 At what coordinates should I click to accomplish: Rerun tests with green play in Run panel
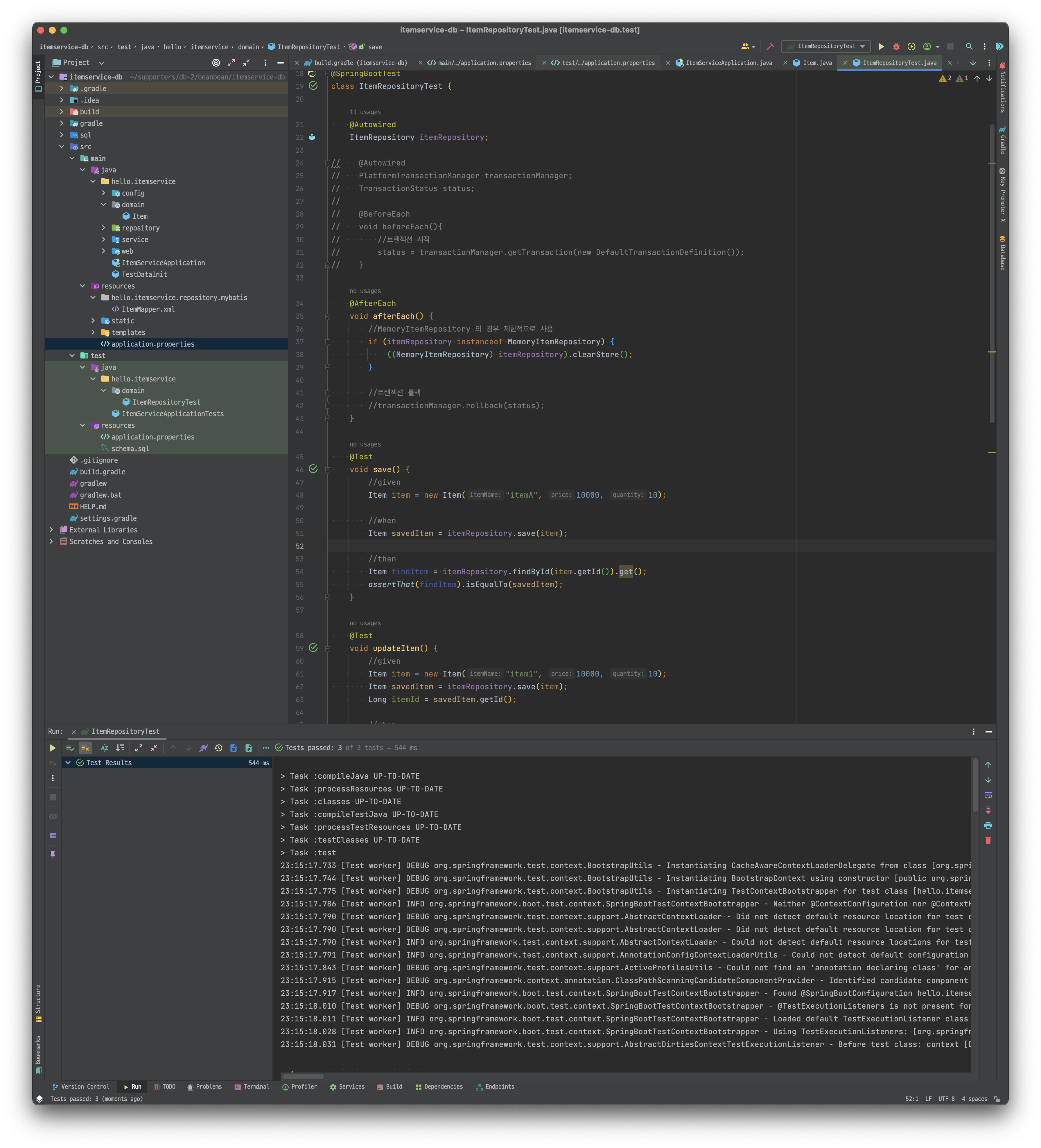52,748
